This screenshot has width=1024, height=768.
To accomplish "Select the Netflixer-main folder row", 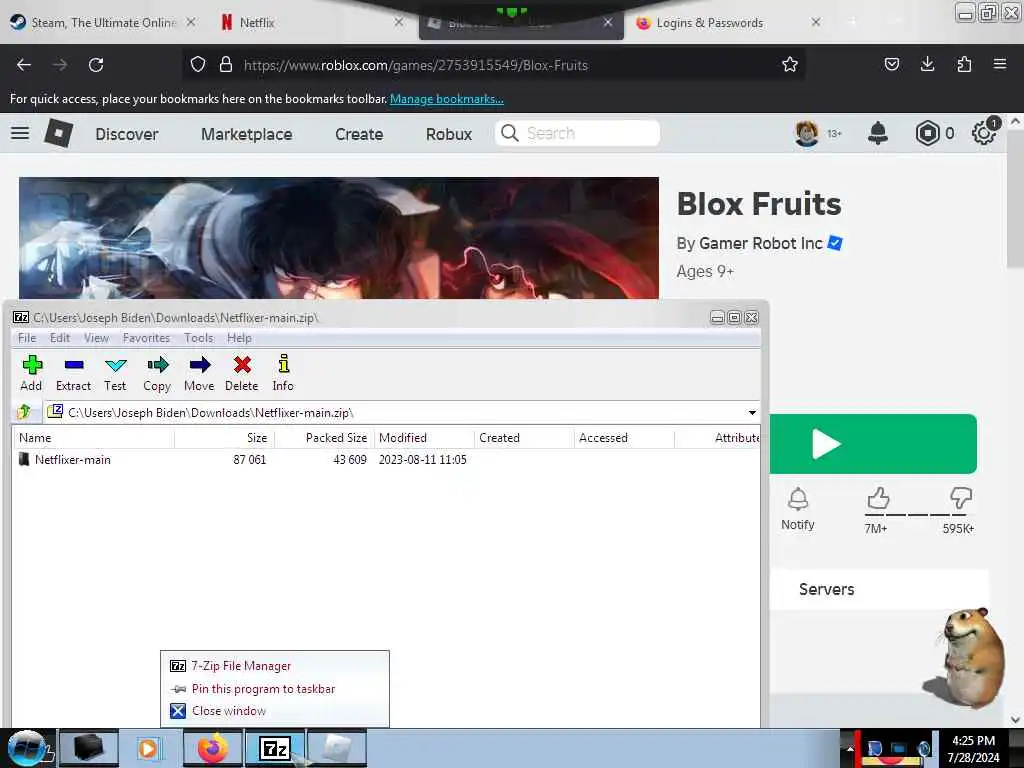I will tap(385, 460).
